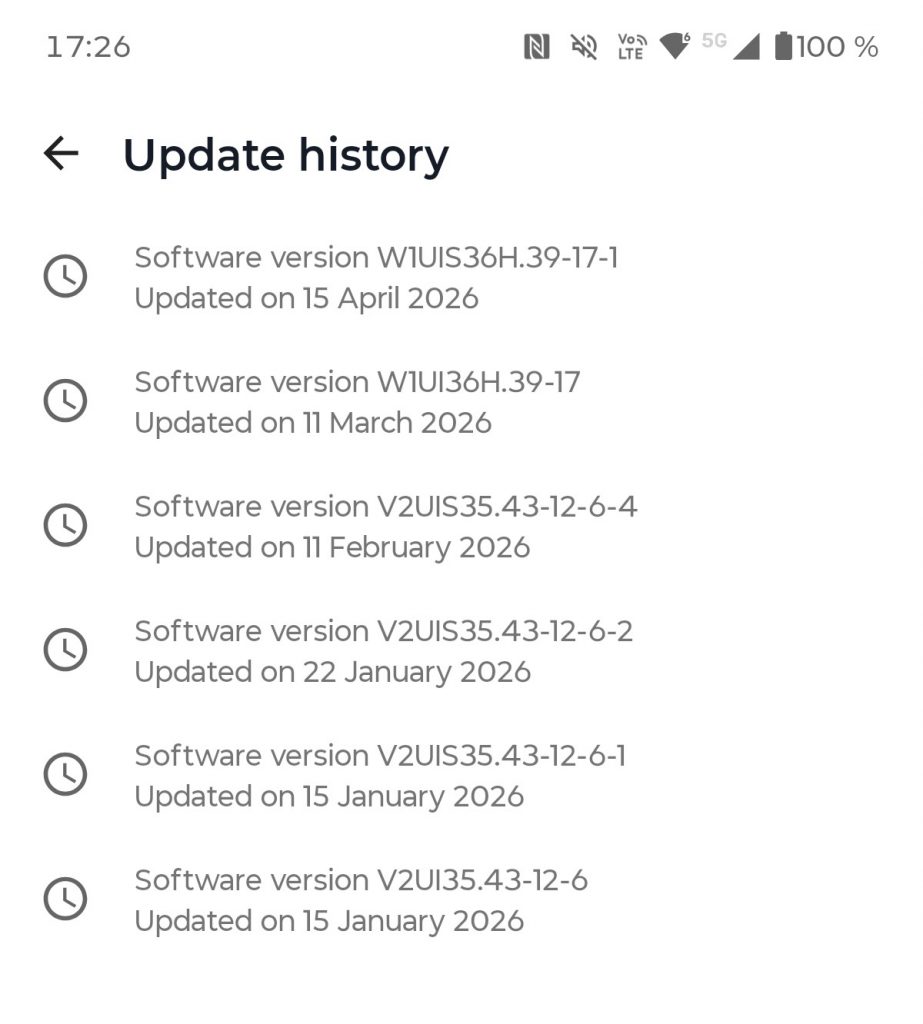Click clock icon beside W1UI36H.39-17 entry

[x=66, y=401]
